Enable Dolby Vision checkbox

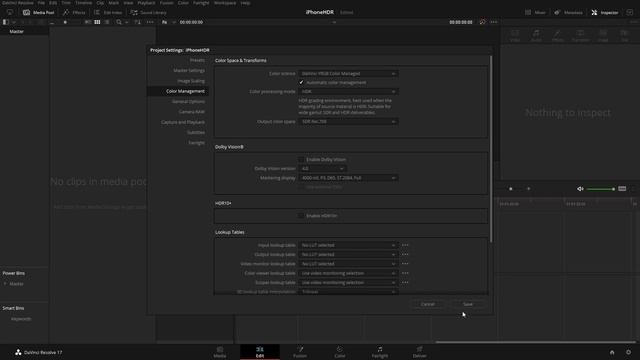[x=301, y=160]
